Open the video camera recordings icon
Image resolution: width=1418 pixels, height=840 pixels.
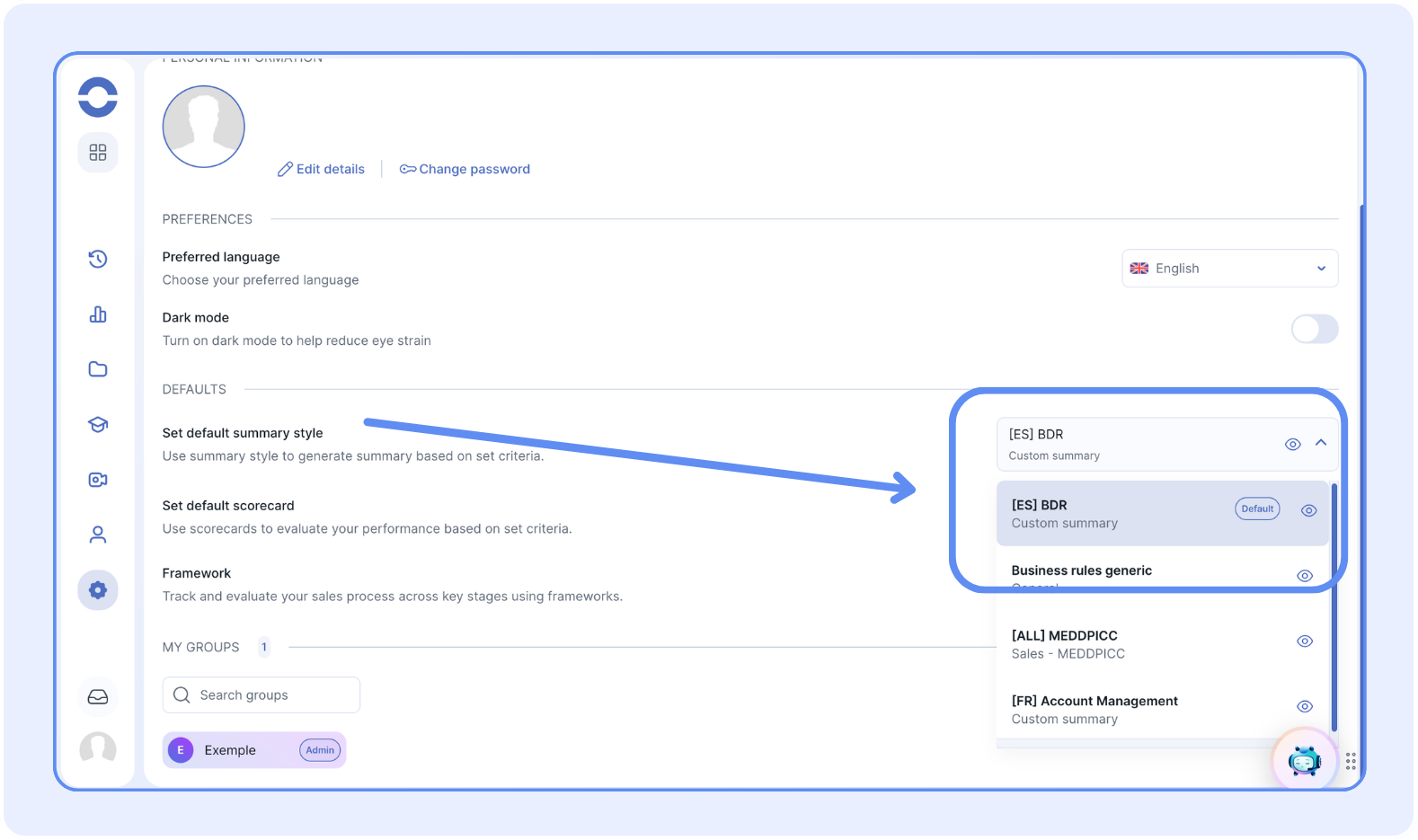coord(98,480)
